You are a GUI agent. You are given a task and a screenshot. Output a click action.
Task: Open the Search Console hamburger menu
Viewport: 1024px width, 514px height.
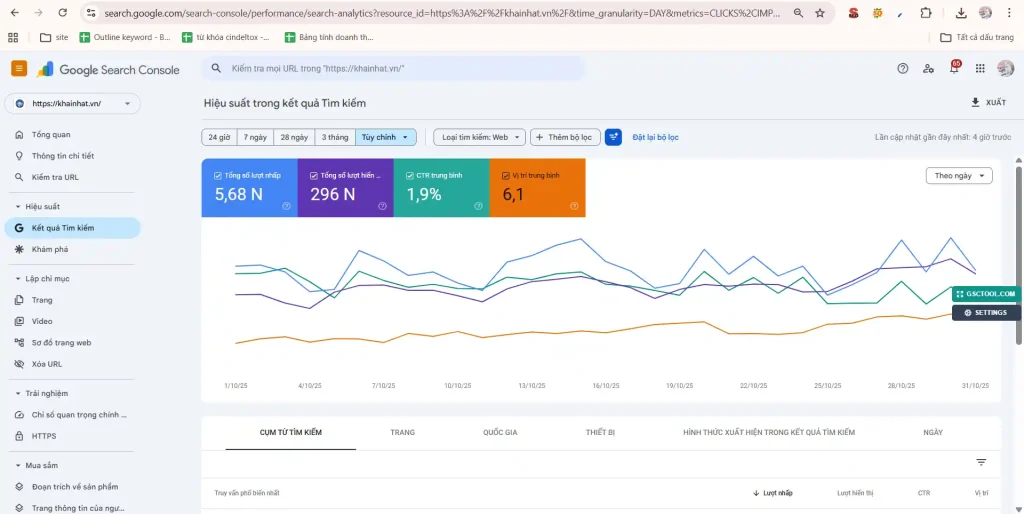point(19,69)
